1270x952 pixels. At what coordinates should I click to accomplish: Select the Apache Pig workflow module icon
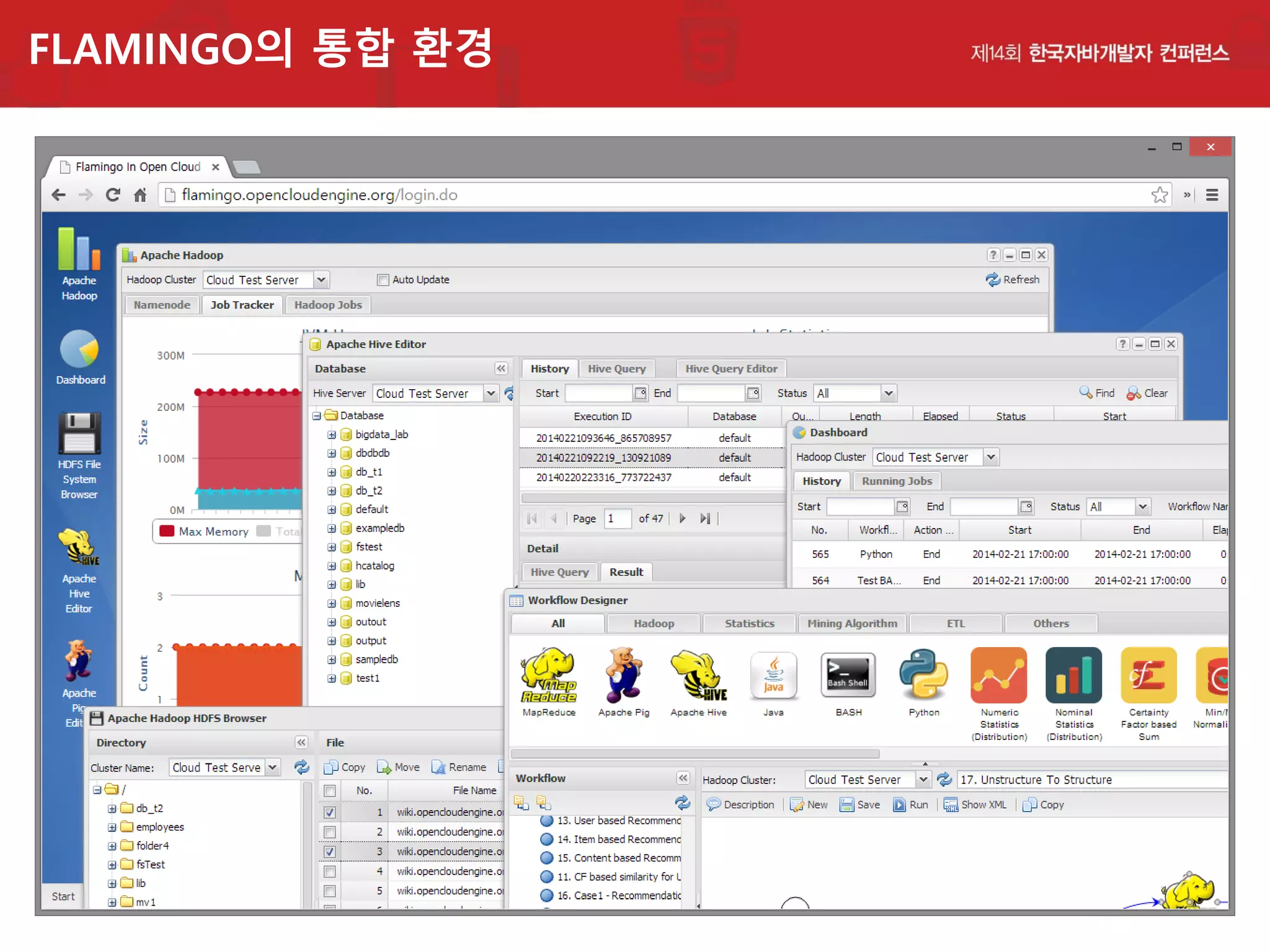pos(624,682)
